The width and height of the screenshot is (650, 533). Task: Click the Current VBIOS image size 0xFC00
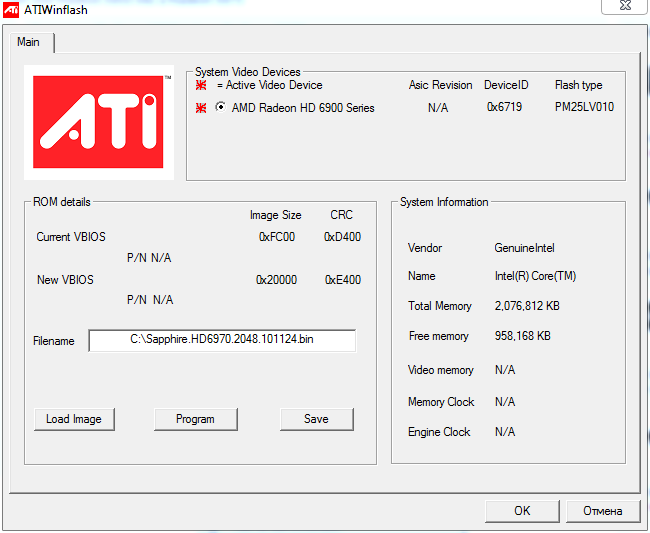tap(277, 237)
